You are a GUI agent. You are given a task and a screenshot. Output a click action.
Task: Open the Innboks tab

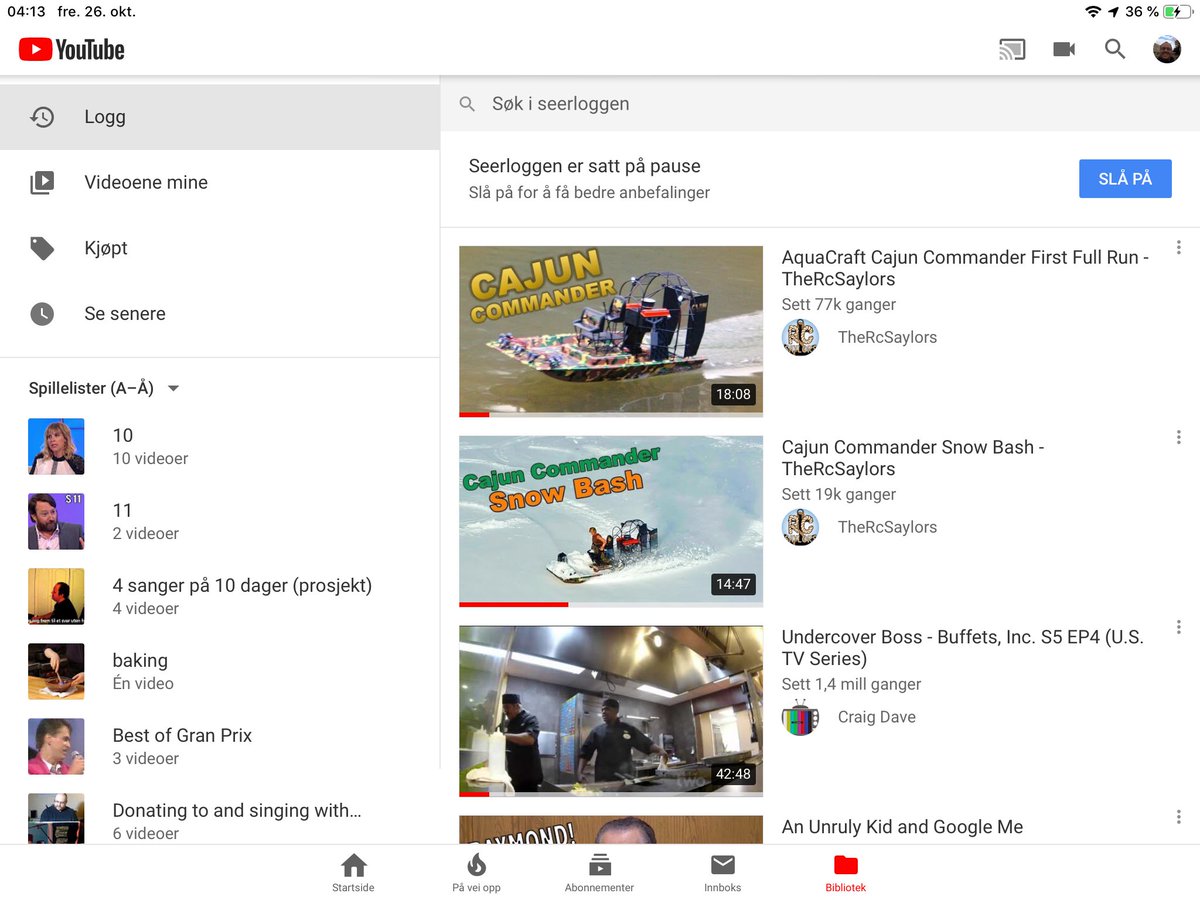[723, 872]
